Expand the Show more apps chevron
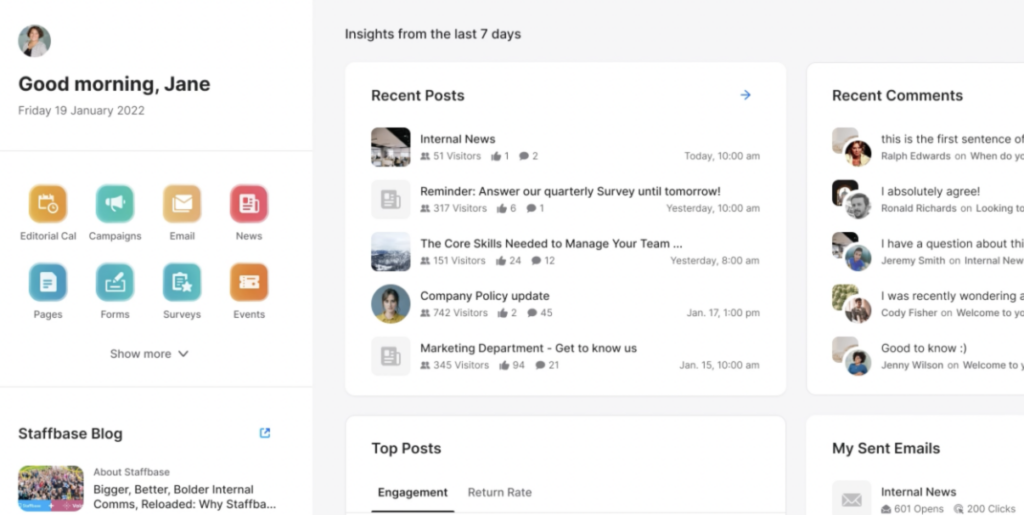1024x515 pixels. pos(184,354)
